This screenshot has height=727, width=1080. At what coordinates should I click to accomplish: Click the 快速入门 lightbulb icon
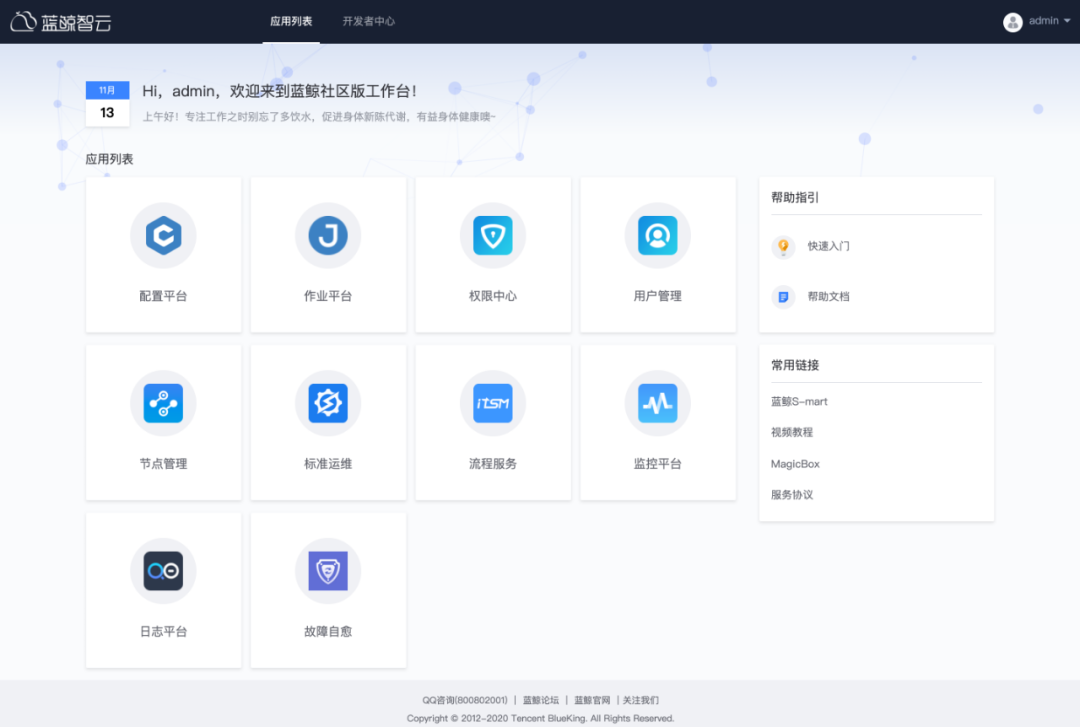[783, 246]
